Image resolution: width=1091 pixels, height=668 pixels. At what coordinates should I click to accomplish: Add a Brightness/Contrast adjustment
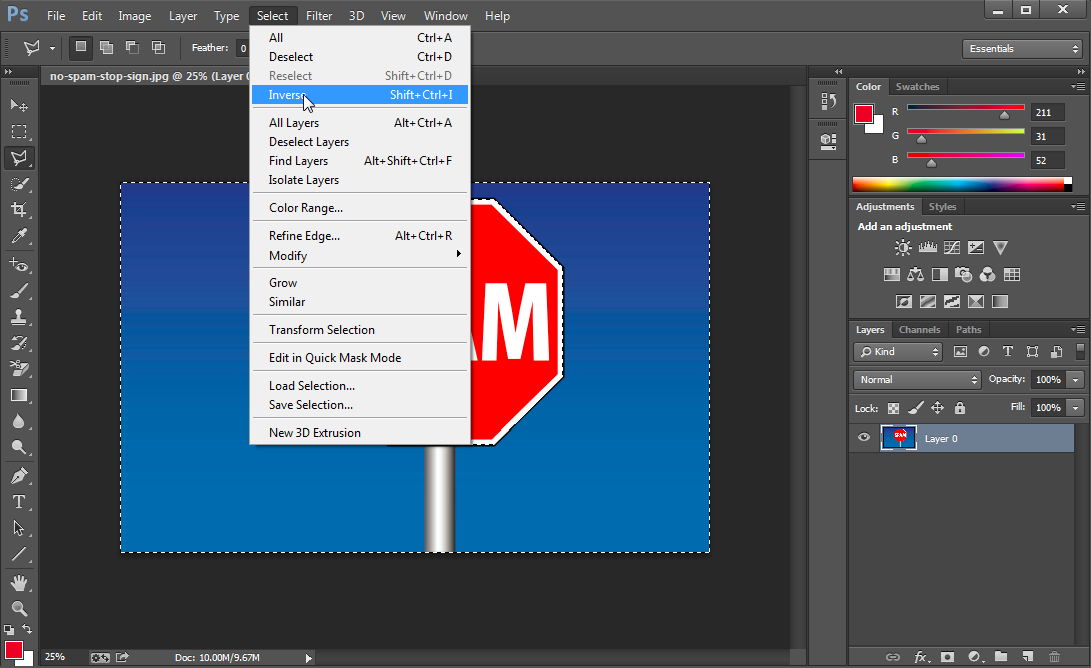pyautogui.click(x=903, y=248)
